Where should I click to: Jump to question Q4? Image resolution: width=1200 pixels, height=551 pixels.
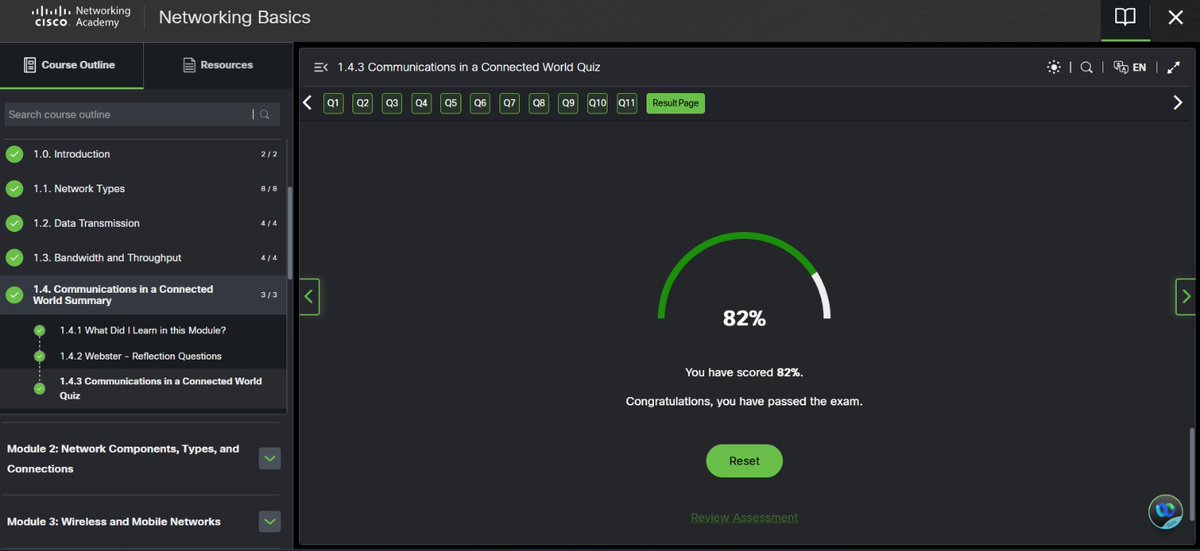coord(421,103)
